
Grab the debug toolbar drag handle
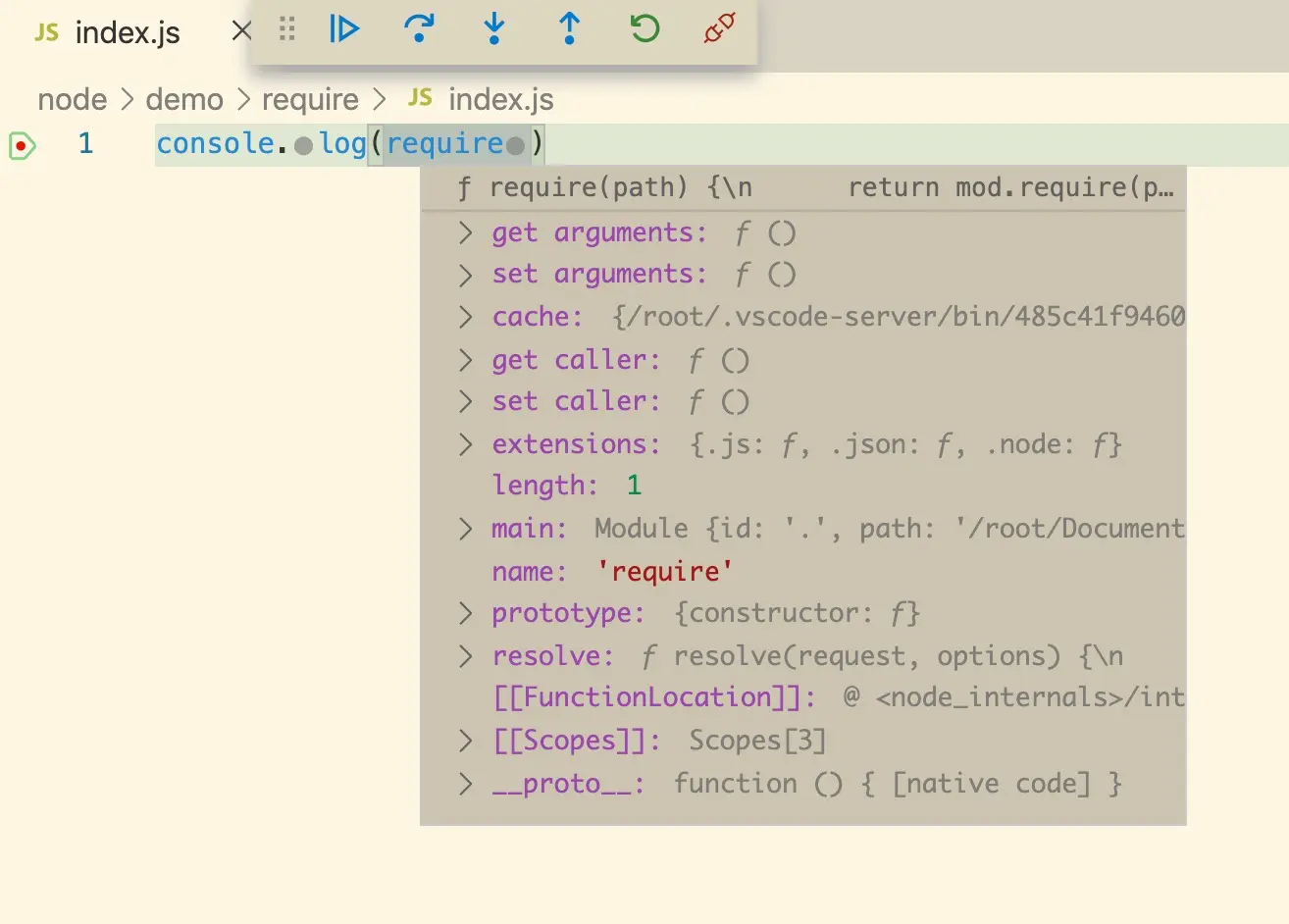point(286,29)
